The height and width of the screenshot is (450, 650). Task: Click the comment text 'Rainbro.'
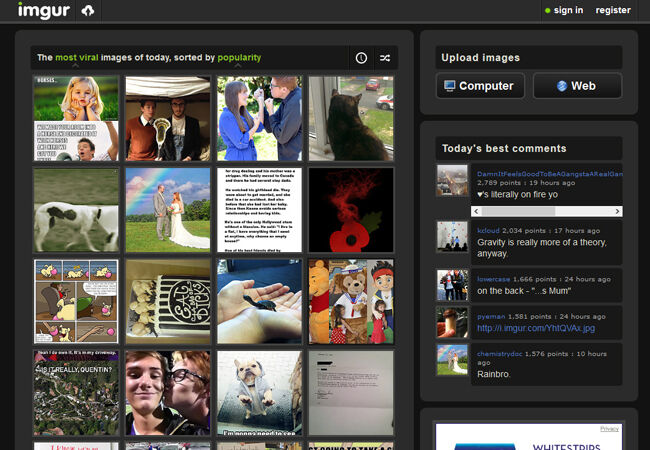click(494, 374)
